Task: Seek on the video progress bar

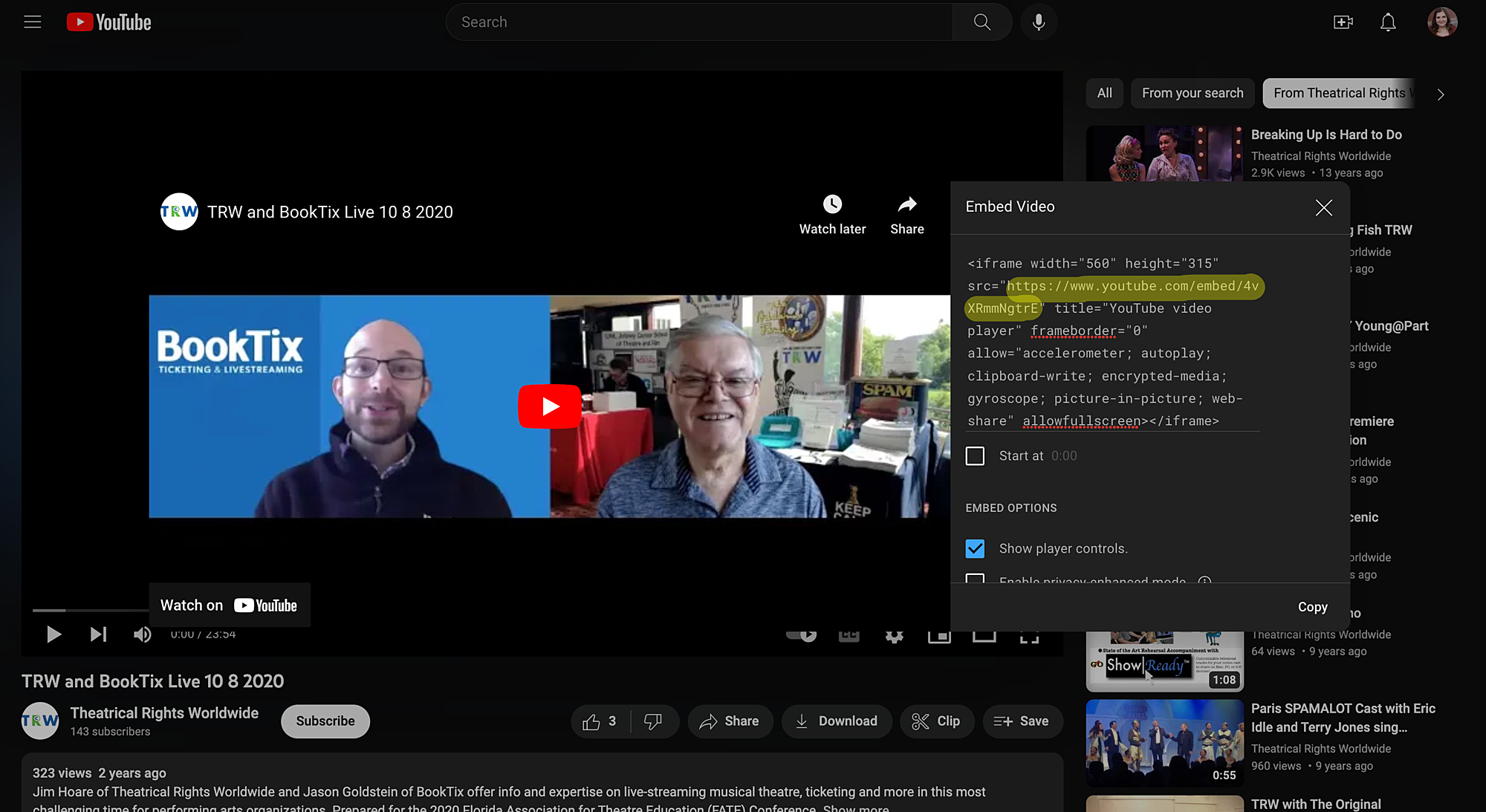Action: coord(91,611)
